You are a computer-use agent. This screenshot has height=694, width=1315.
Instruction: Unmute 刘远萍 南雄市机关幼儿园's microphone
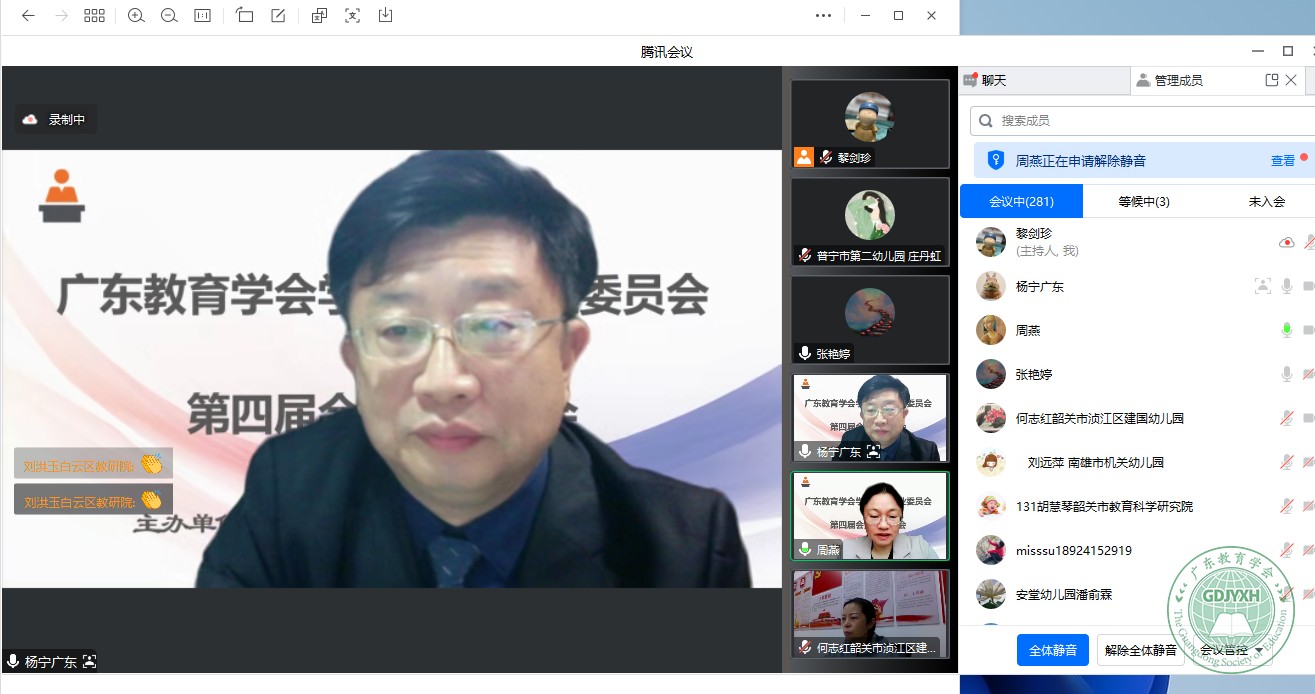pyautogui.click(x=1287, y=462)
